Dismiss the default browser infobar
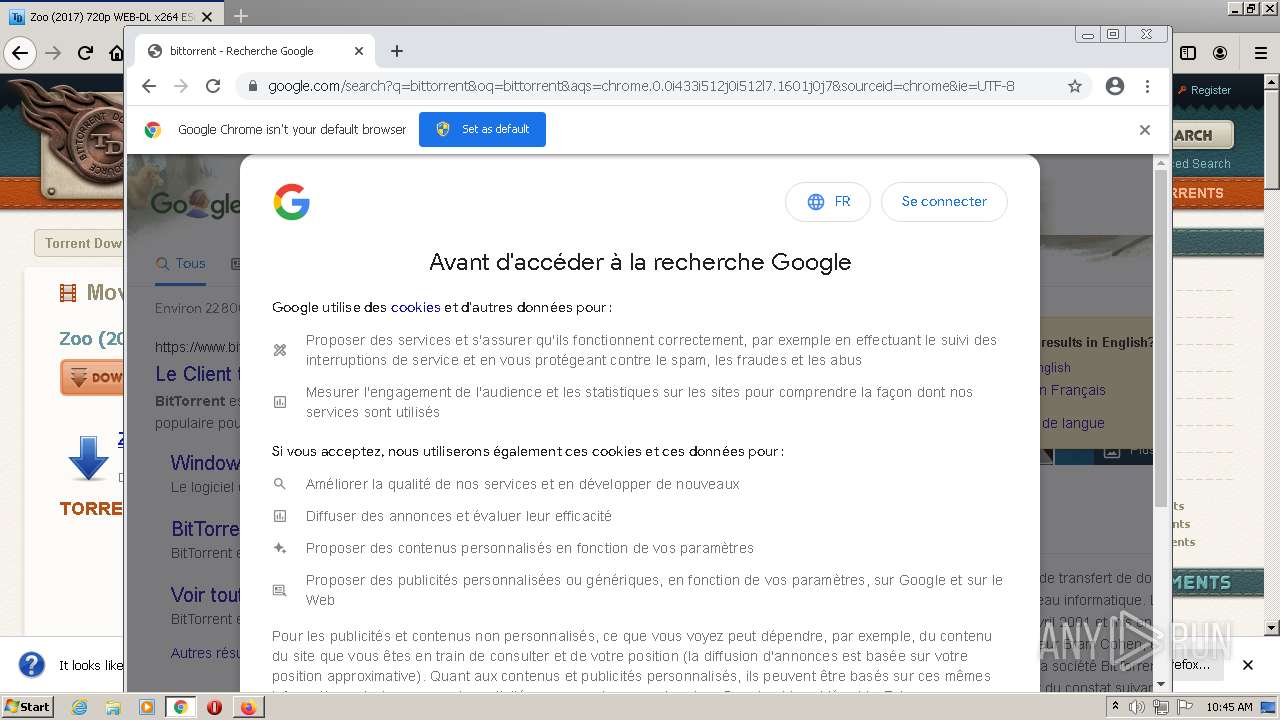 tap(1145, 130)
